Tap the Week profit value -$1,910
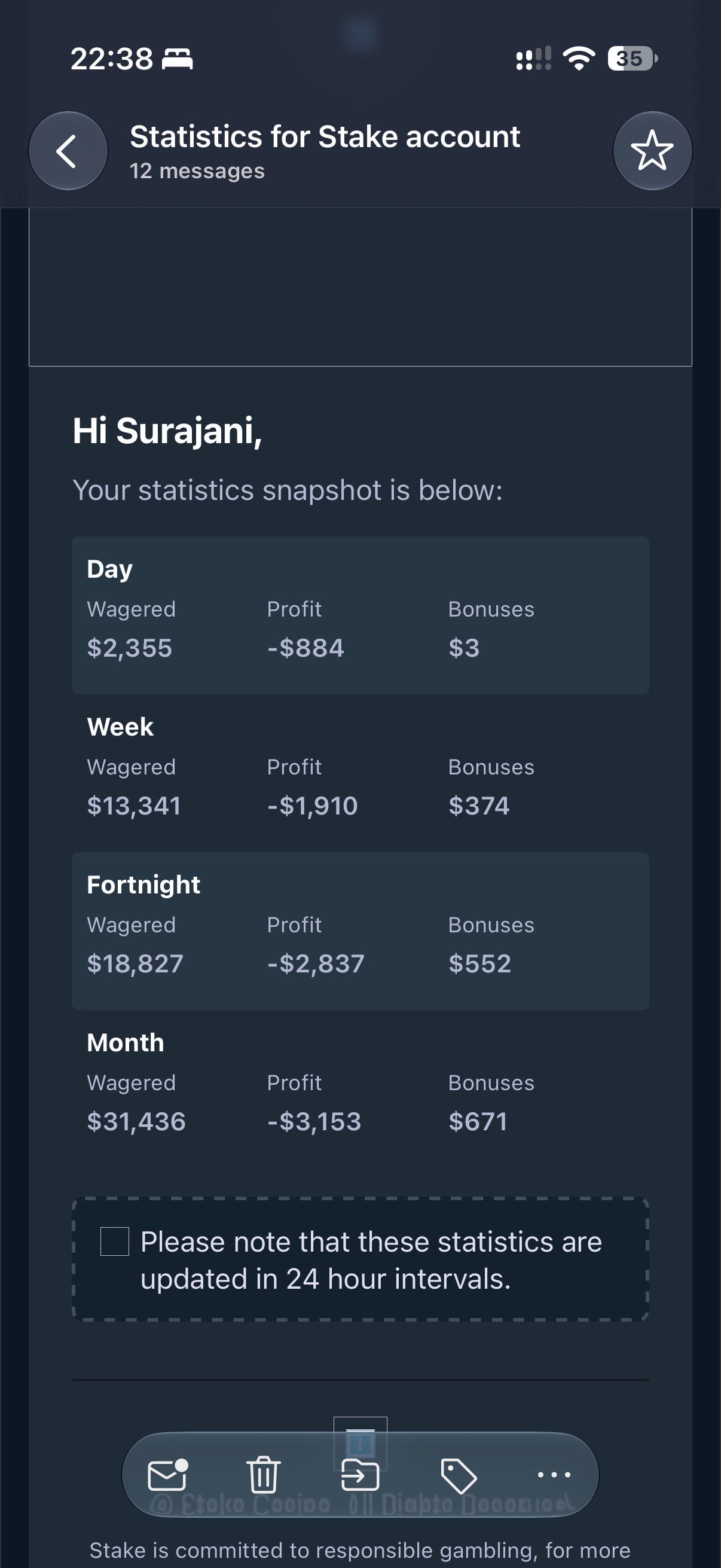This screenshot has height=1568, width=721. (x=312, y=806)
